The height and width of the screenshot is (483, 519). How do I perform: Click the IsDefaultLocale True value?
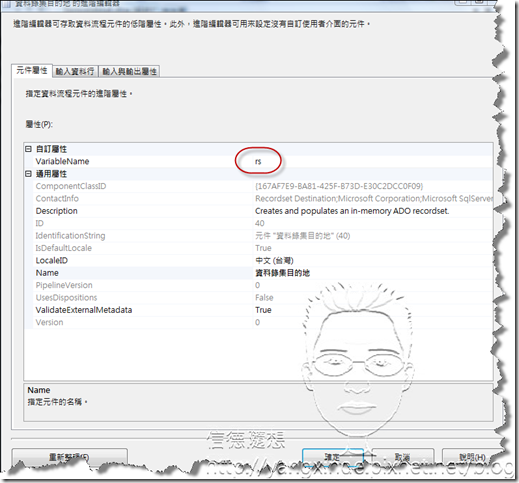click(263, 248)
